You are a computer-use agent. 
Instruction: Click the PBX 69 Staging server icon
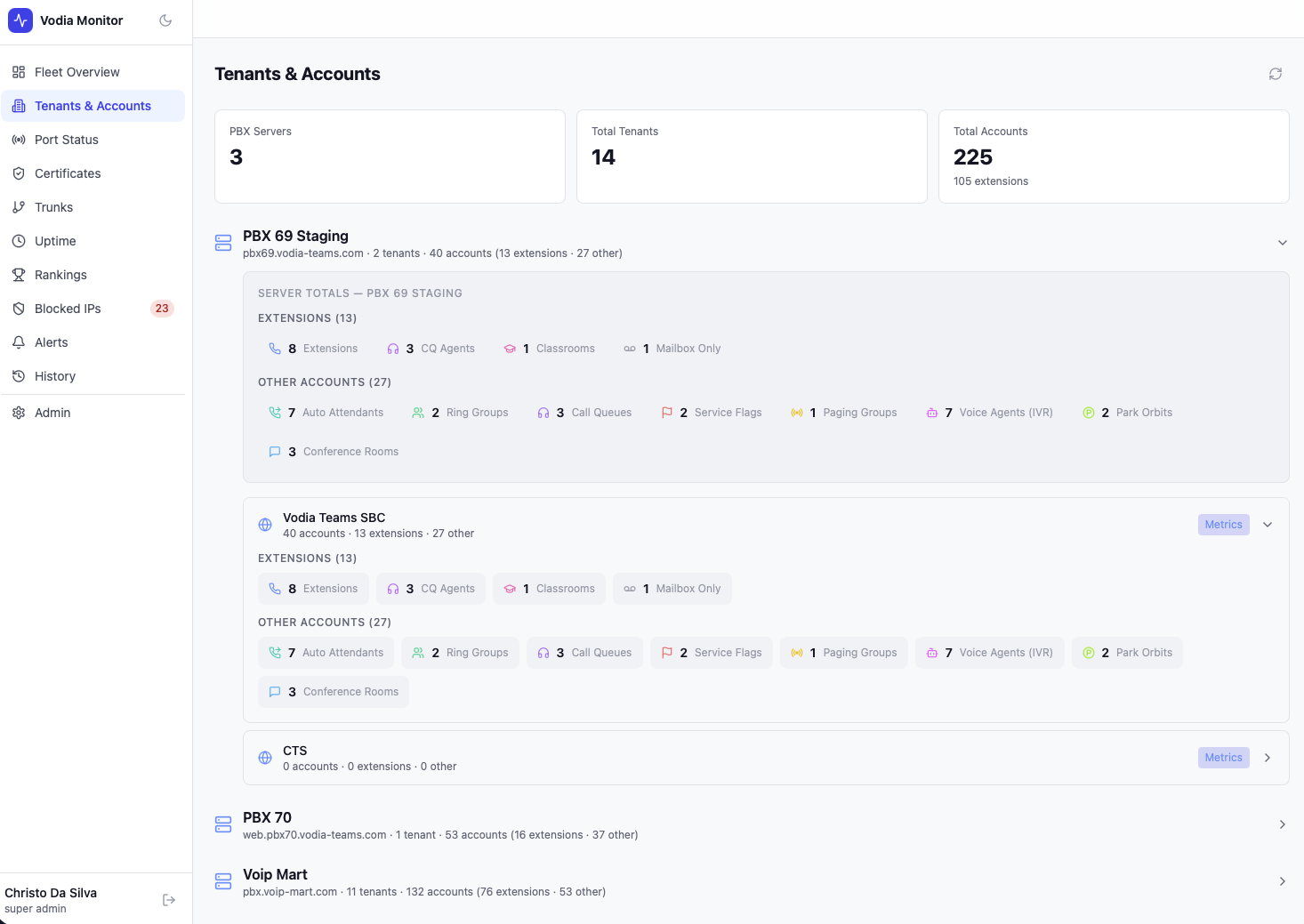pos(223,243)
